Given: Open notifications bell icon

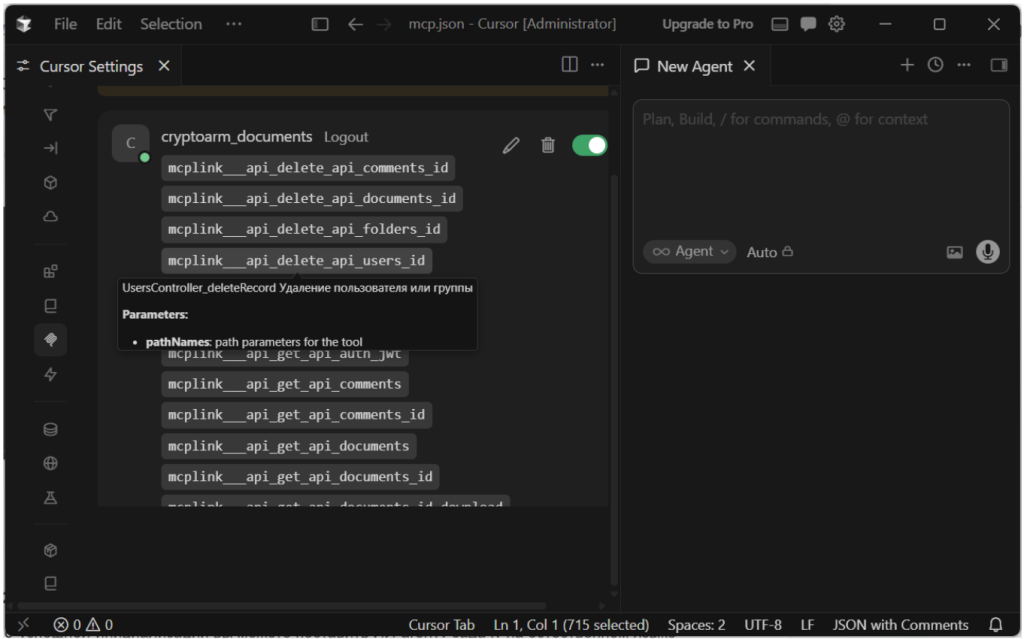Looking at the screenshot, I should point(996,625).
